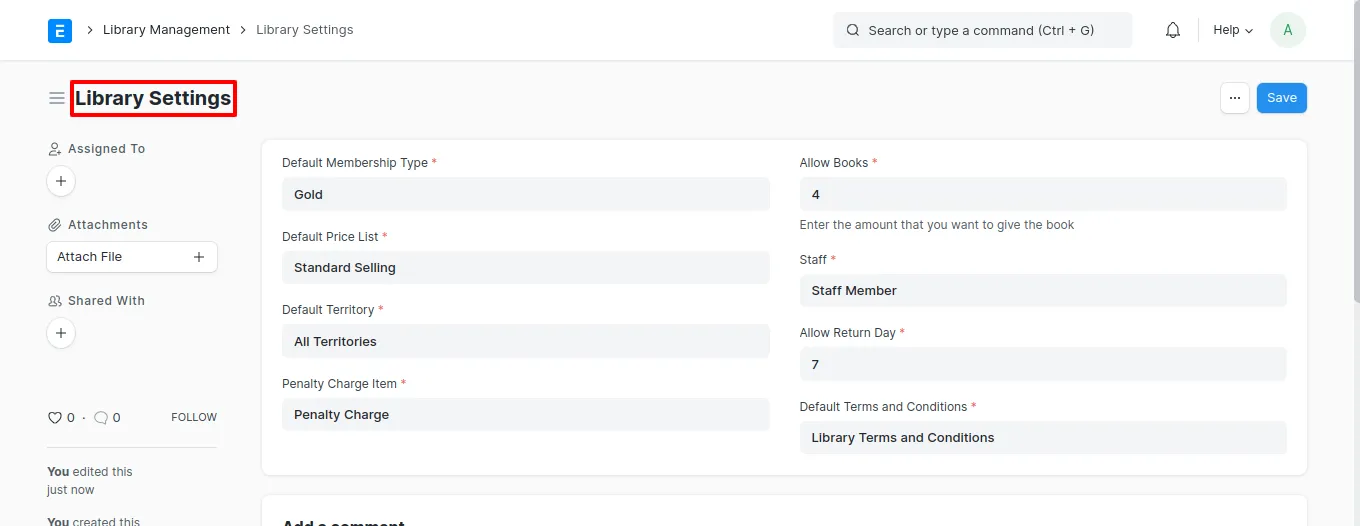Open the ERPNext home logo

tap(60, 30)
